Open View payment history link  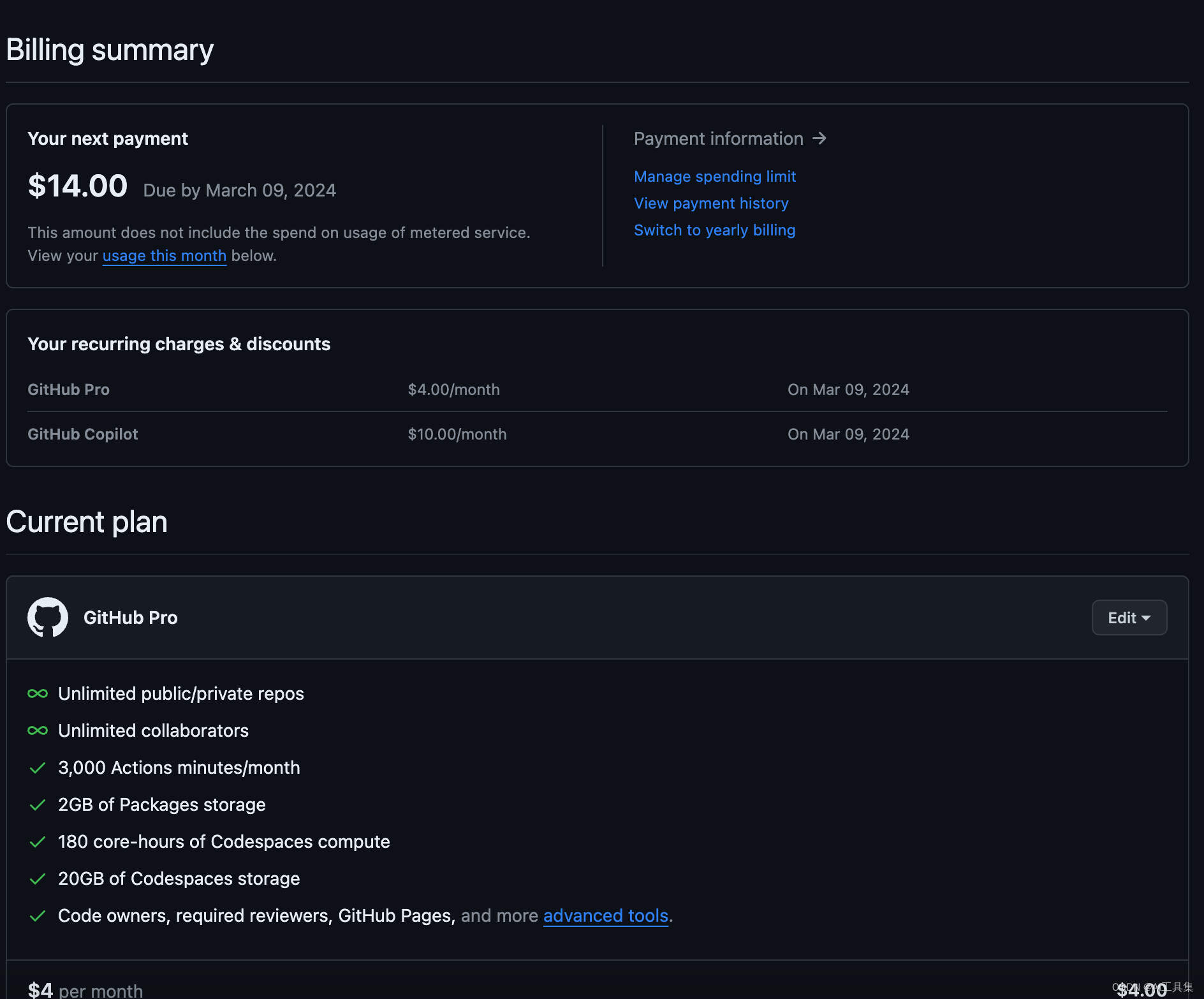tap(711, 203)
